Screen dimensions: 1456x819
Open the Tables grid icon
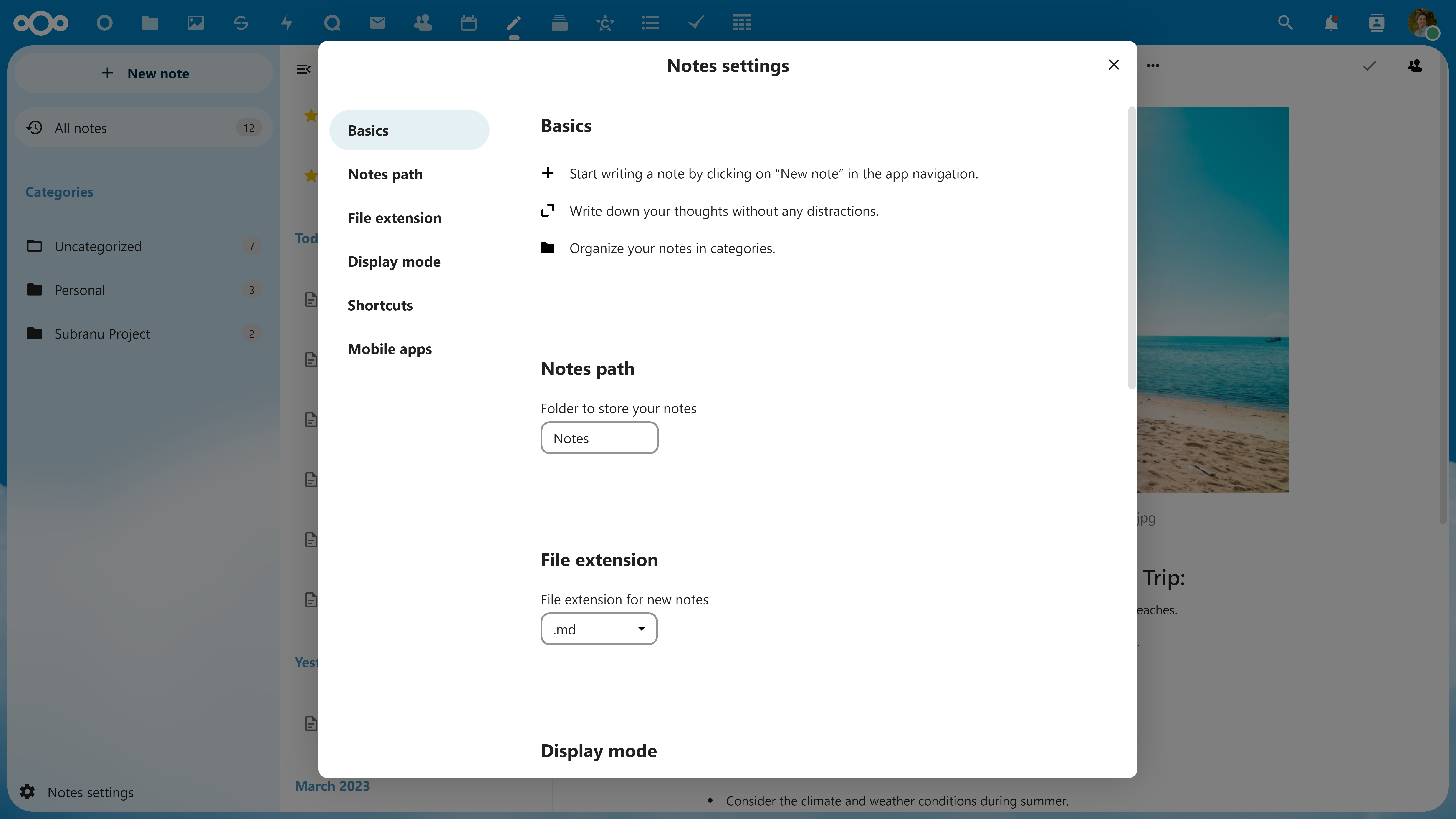742,23
